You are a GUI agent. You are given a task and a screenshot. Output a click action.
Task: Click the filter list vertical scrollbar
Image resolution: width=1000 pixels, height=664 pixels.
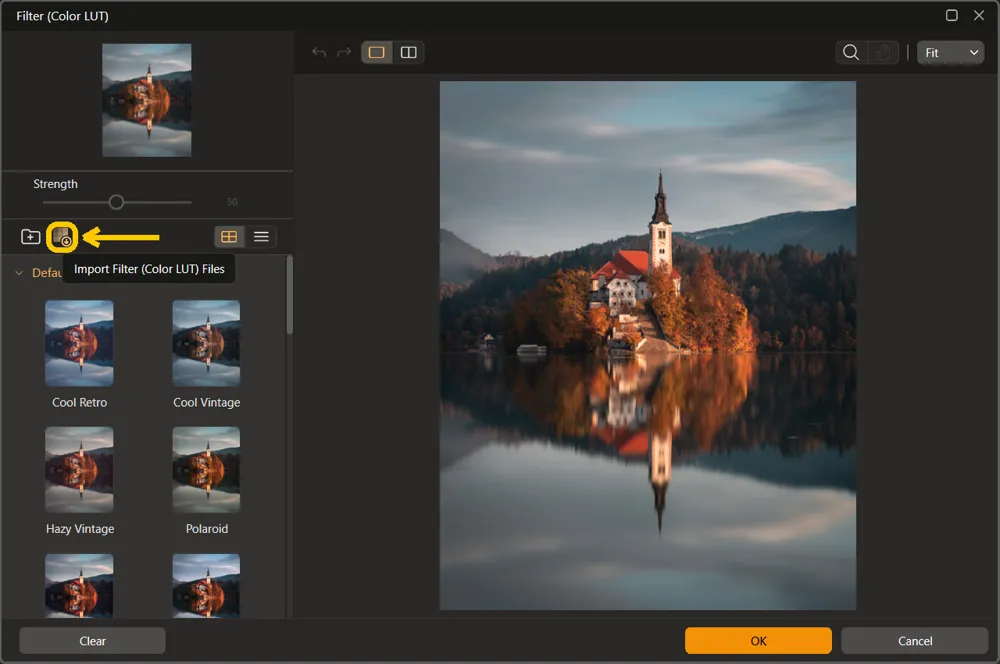[x=290, y=295]
